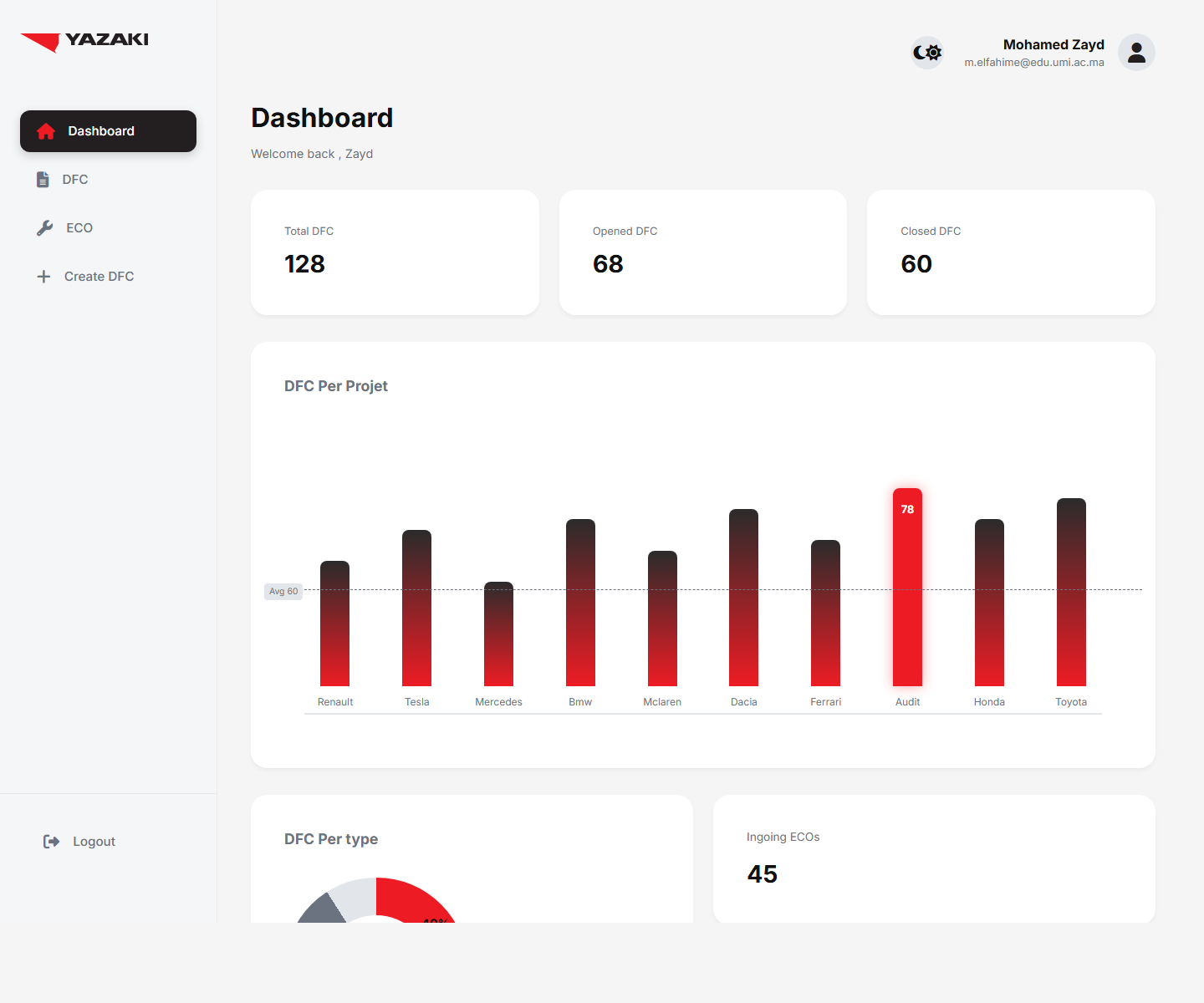Click the DFC document icon
Screen dimensions: 1204x1003
pyautogui.click(x=43, y=180)
